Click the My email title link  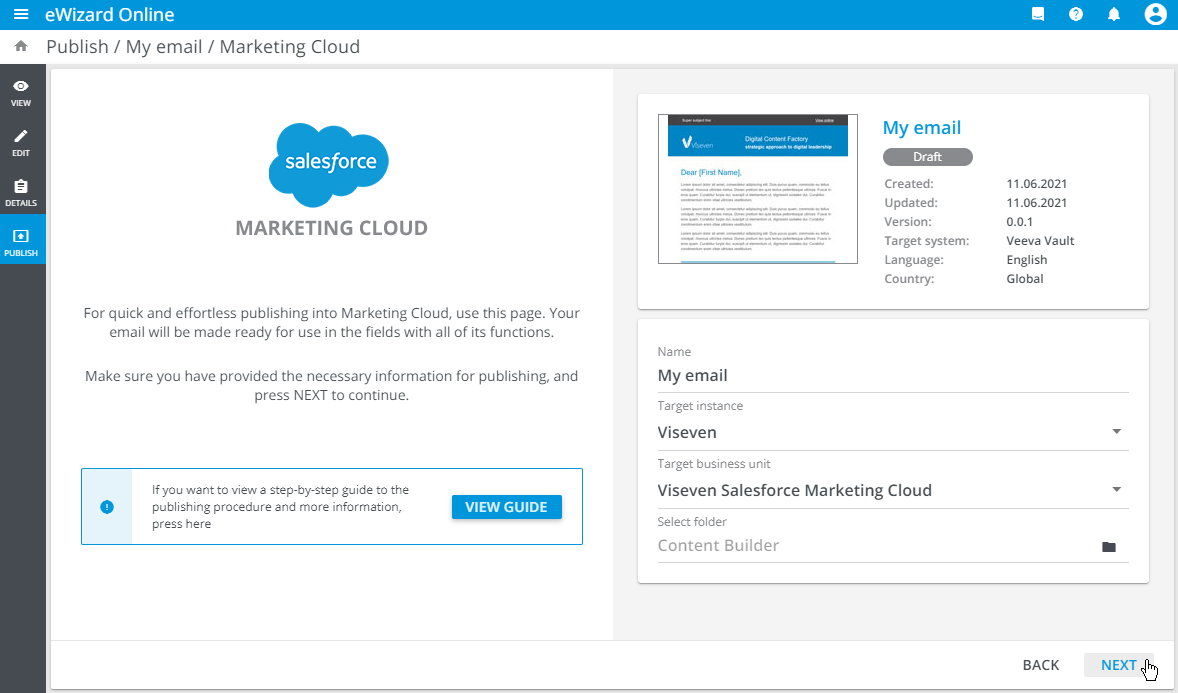pyautogui.click(x=921, y=128)
